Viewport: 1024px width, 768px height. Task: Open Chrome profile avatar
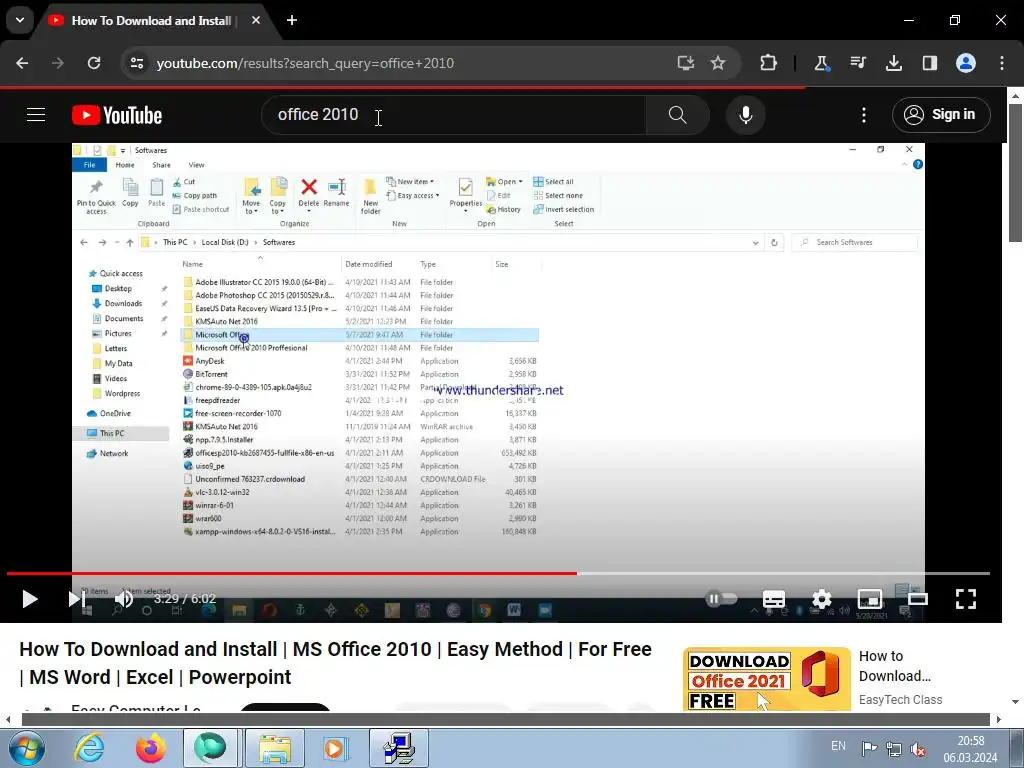pyautogui.click(x=966, y=63)
